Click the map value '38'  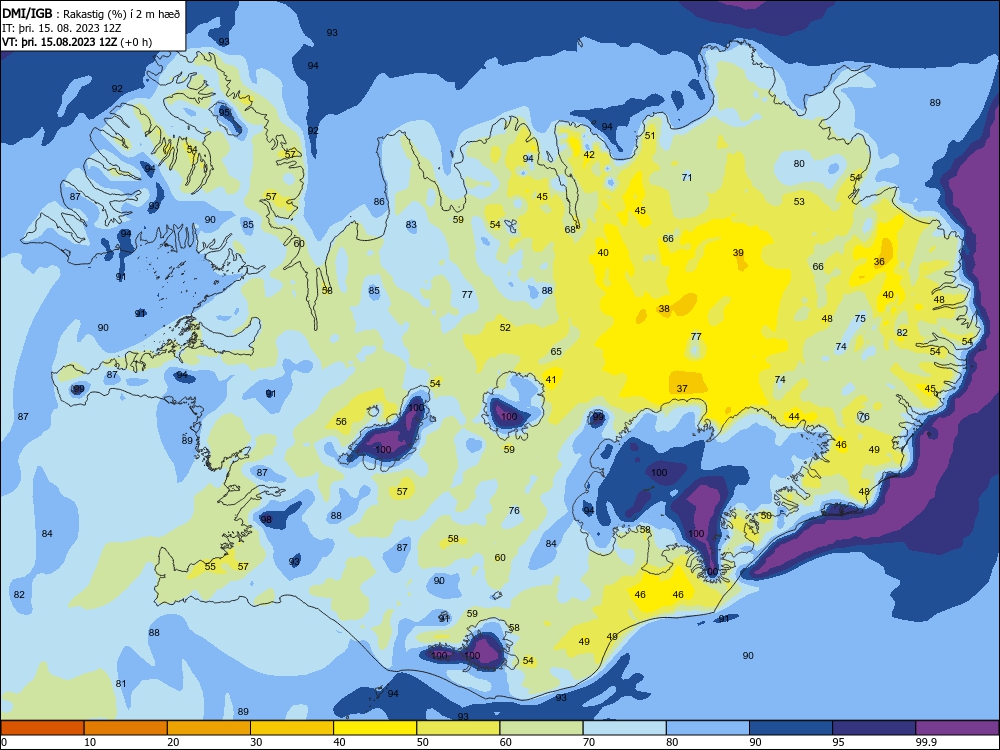point(664,309)
